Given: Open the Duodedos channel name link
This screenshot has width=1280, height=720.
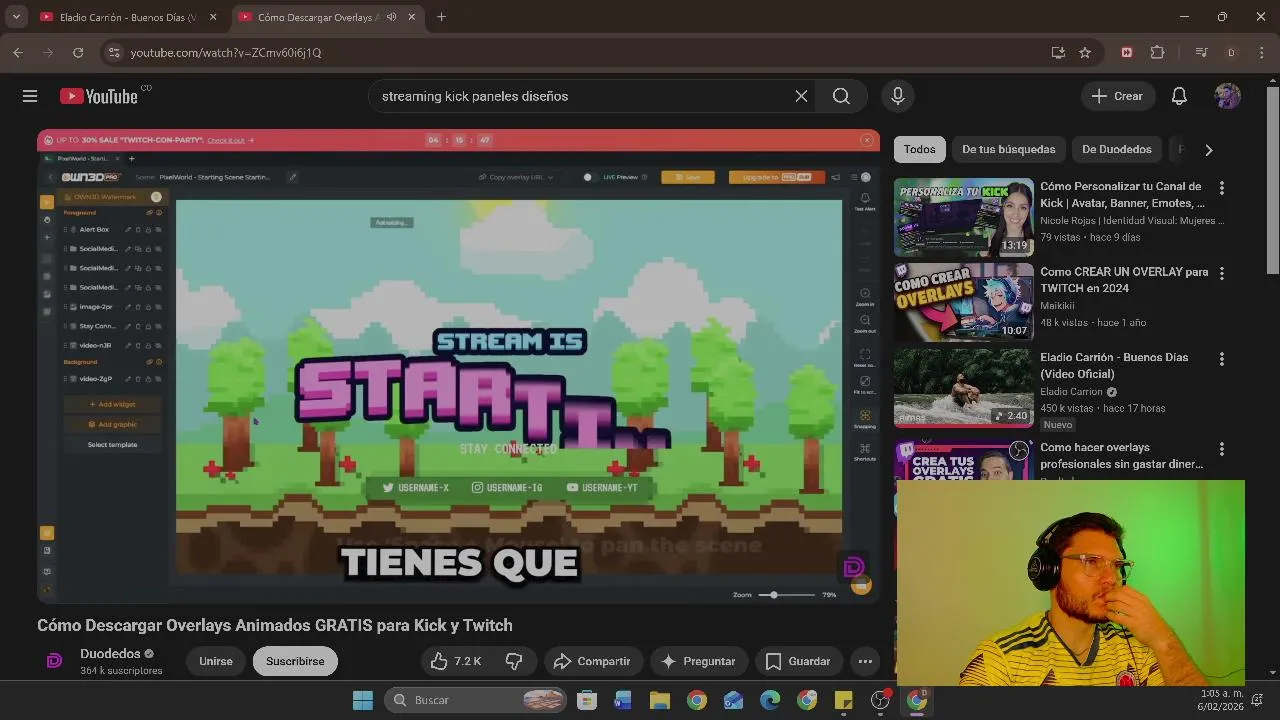Looking at the screenshot, I should pos(110,653).
